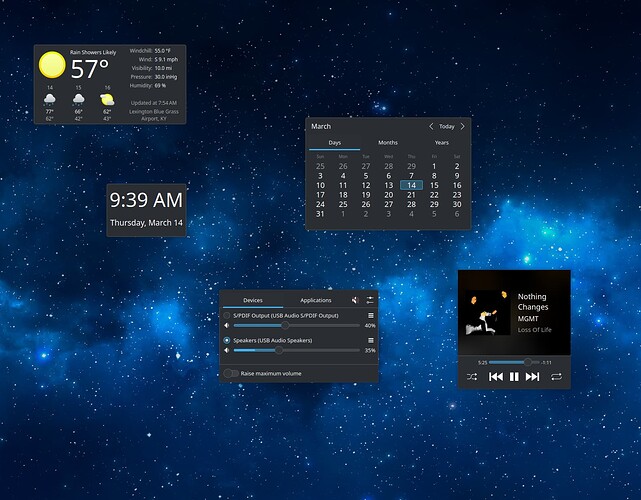The height and width of the screenshot is (500, 641).
Task: Mute S/PDIF Output using its speaker icon
Action: click(x=227, y=325)
